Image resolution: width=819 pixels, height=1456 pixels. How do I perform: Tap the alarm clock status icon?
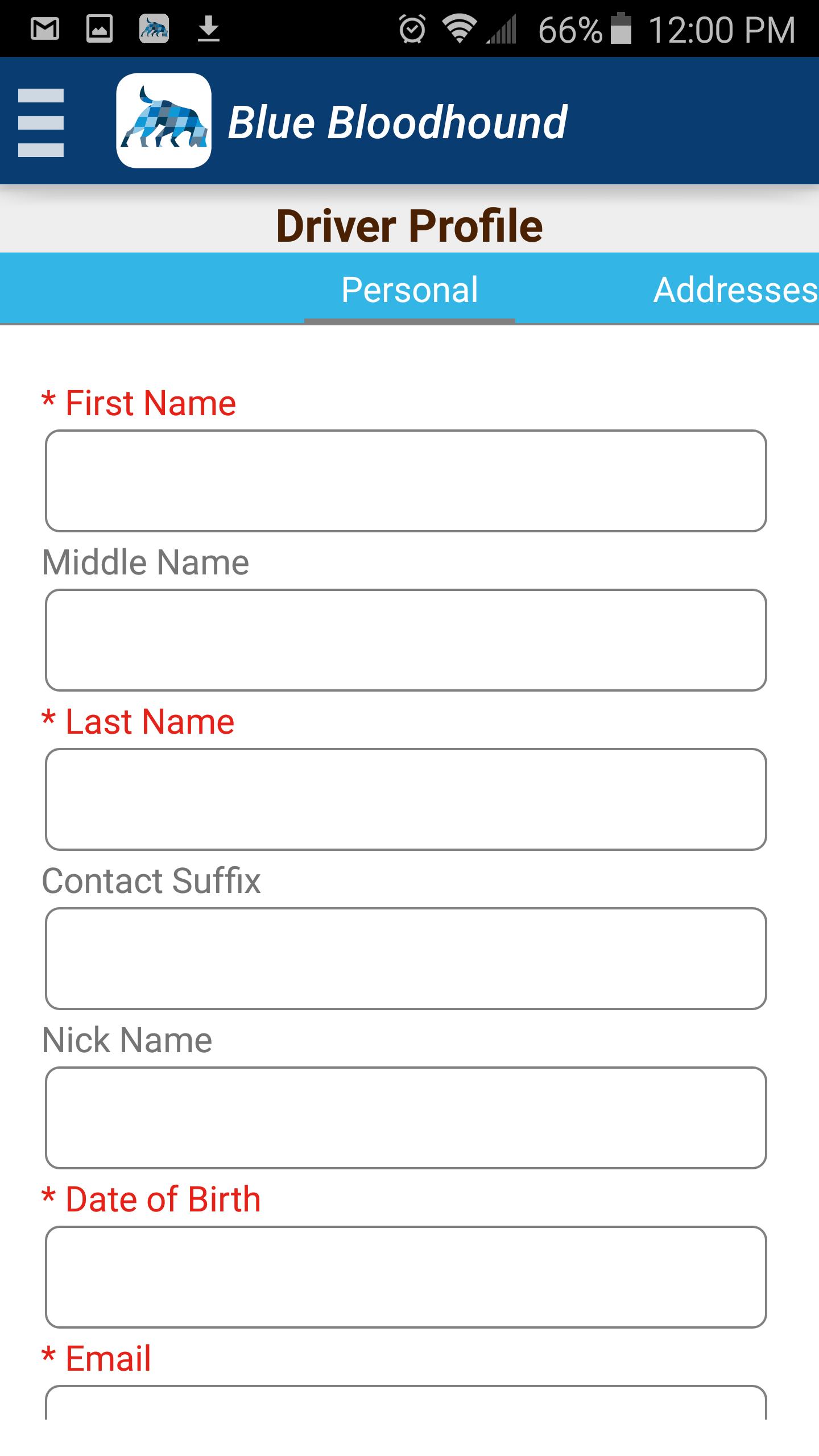(412, 29)
